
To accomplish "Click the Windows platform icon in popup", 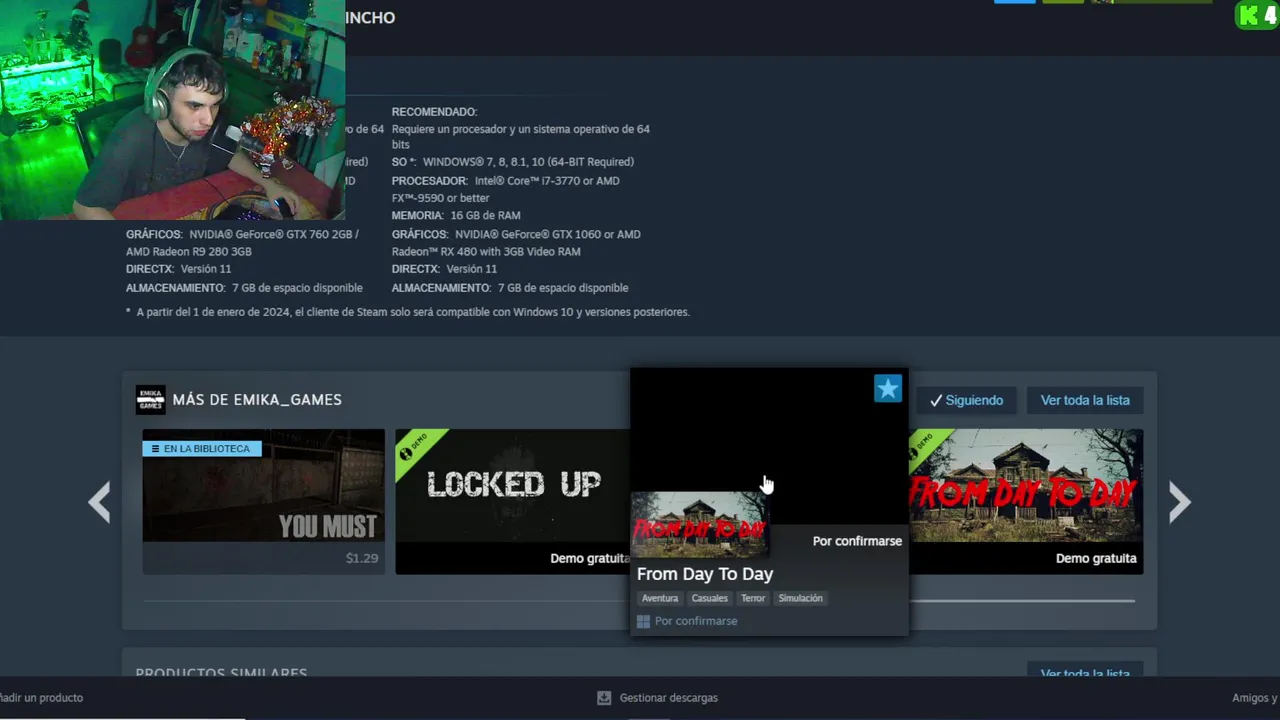I will point(643,621).
